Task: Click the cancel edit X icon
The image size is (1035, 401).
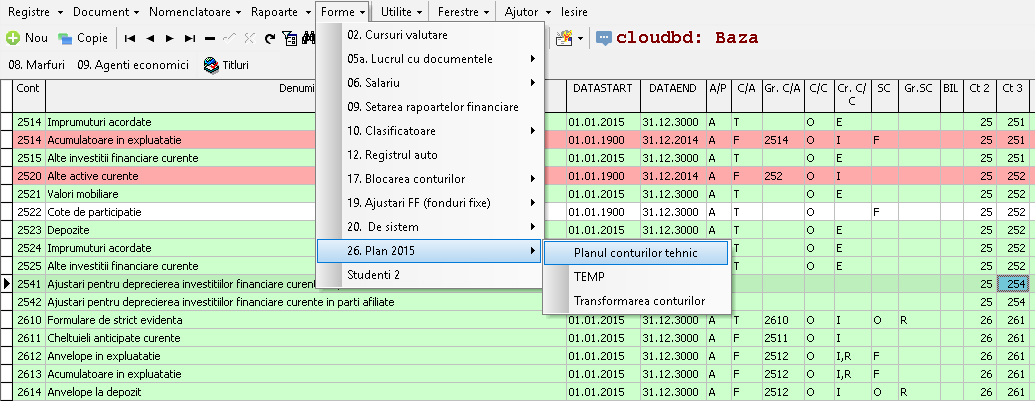Action: coord(249,38)
